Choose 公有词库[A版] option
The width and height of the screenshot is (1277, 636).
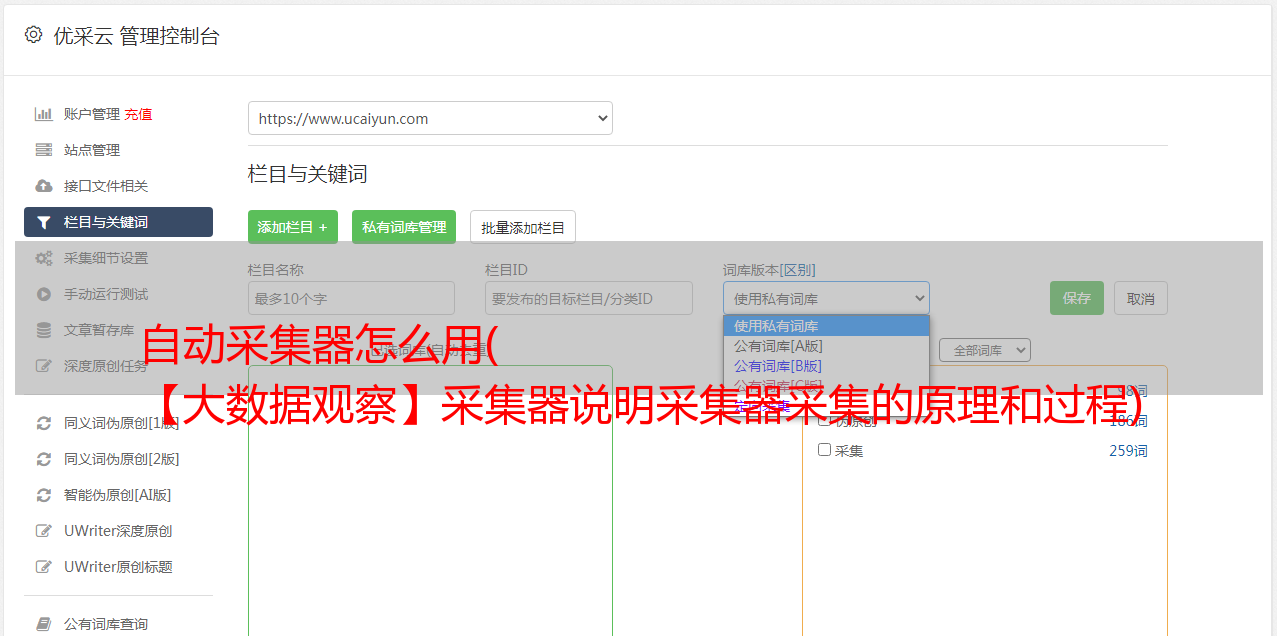click(826, 346)
